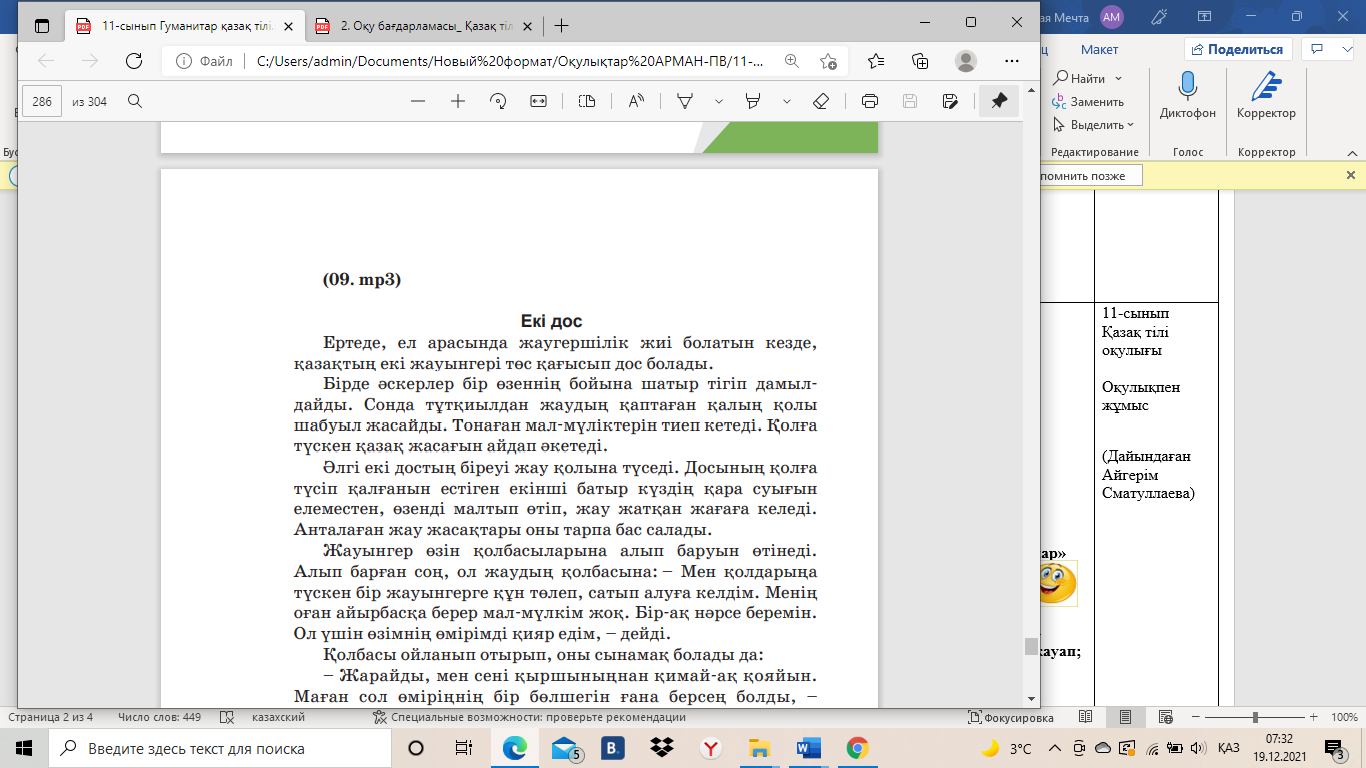Open the page view icon in PDF toolbar

(587, 101)
